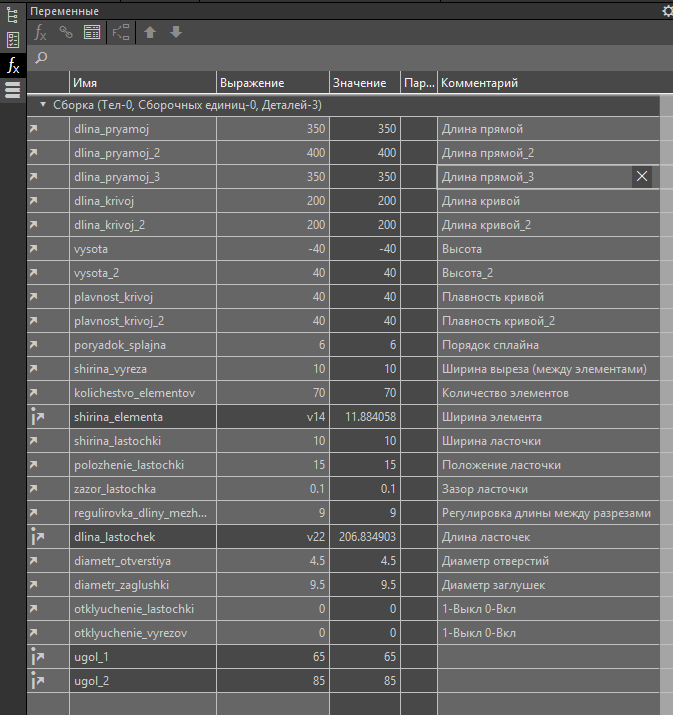The width and height of the screenshot is (673, 715).
Task: Select expression cell of shirina_elementa
Action: pyautogui.click(x=272, y=417)
